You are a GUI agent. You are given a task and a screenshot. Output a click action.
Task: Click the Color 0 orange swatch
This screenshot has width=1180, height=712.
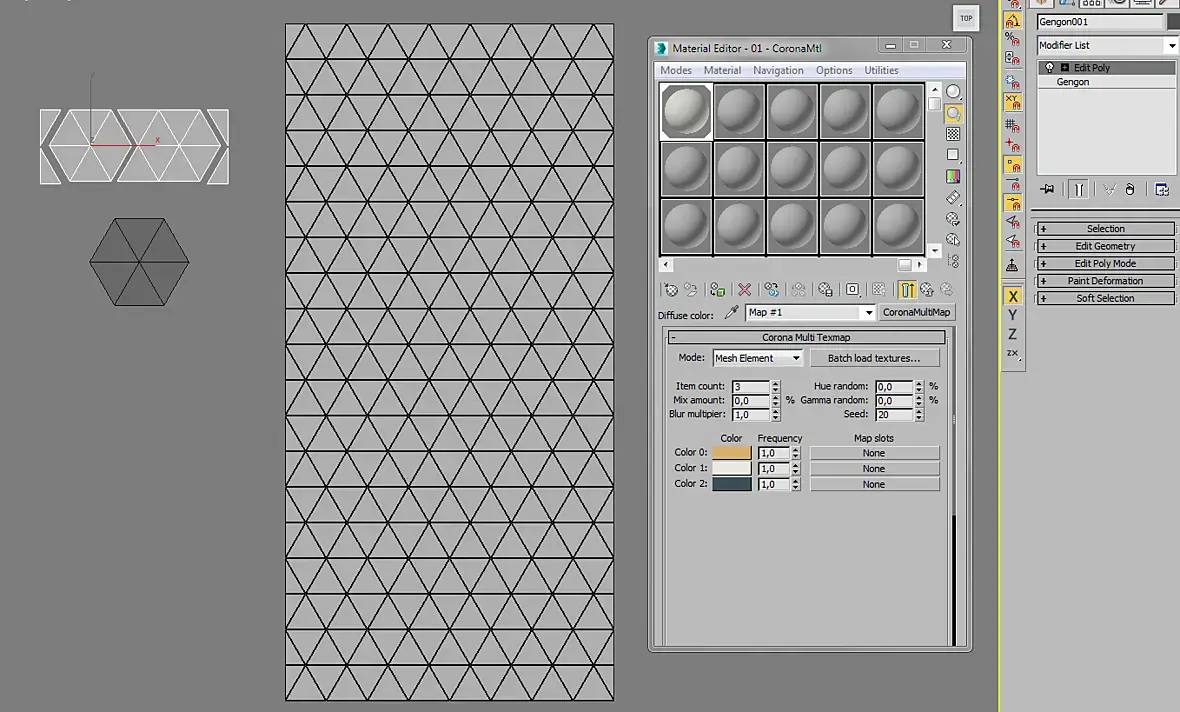(x=731, y=453)
